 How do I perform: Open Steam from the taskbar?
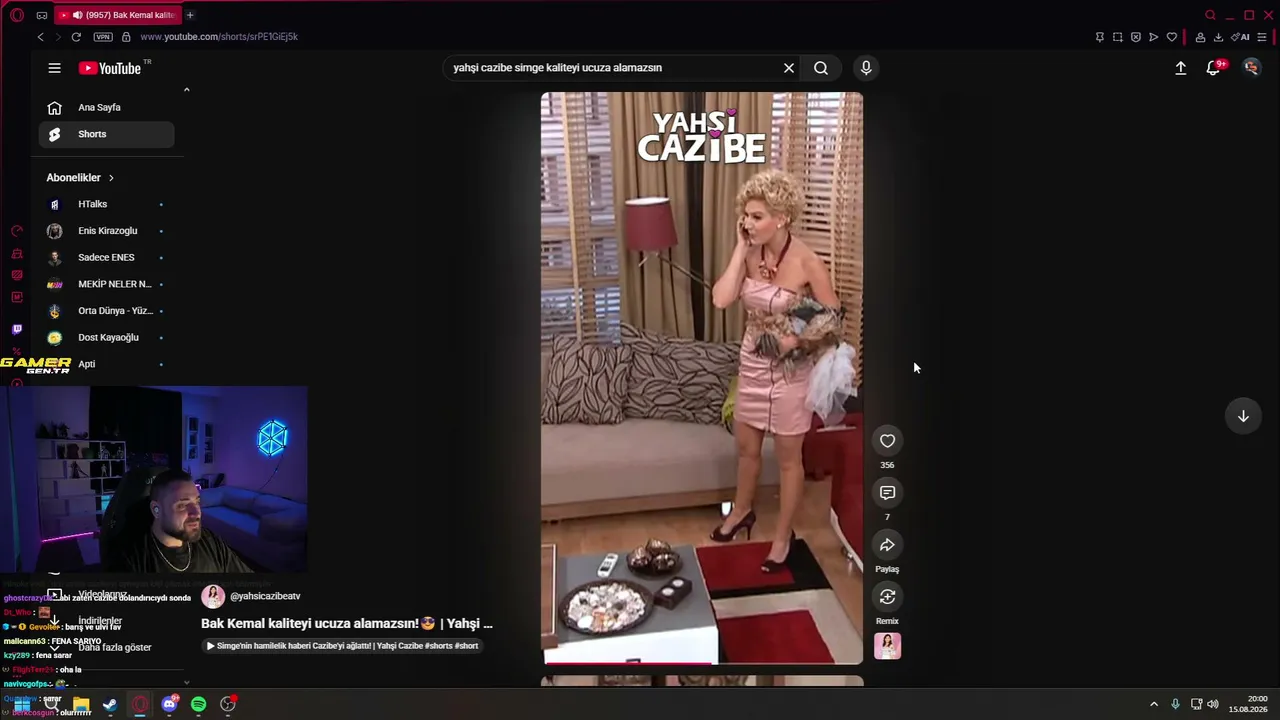point(110,704)
